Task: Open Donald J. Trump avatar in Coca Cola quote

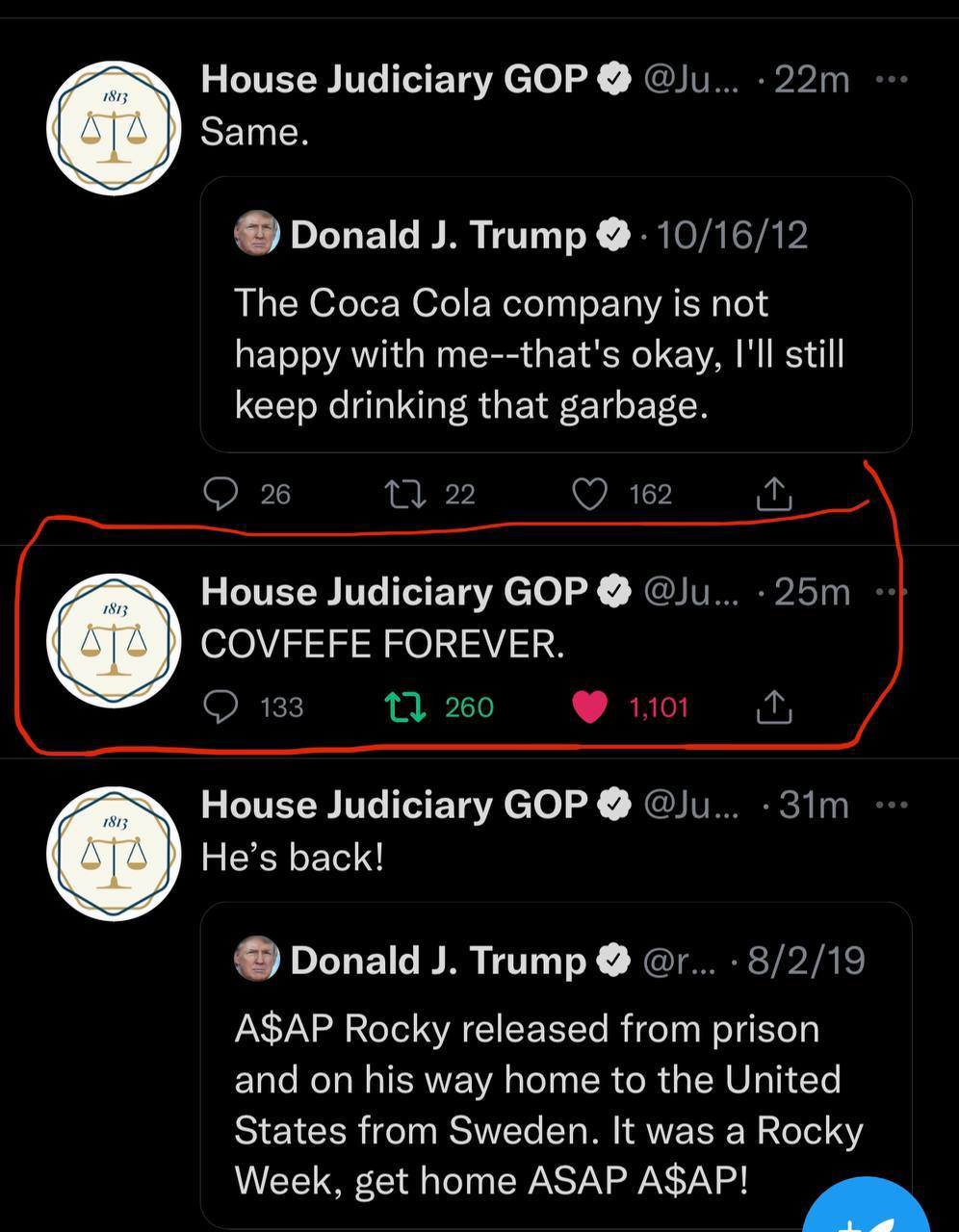Action: click(256, 234)
